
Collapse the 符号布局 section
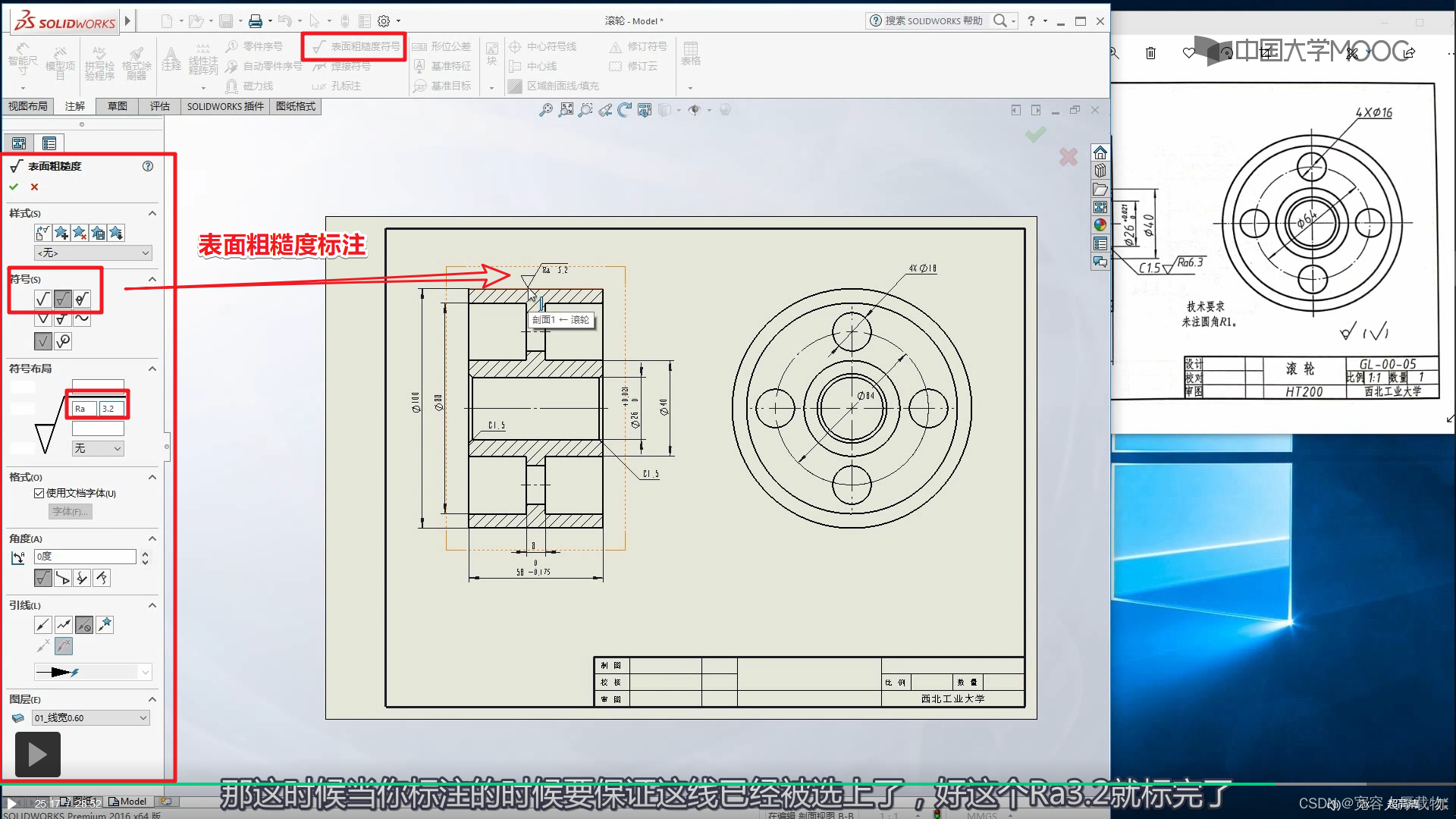(x=152, y=369)
